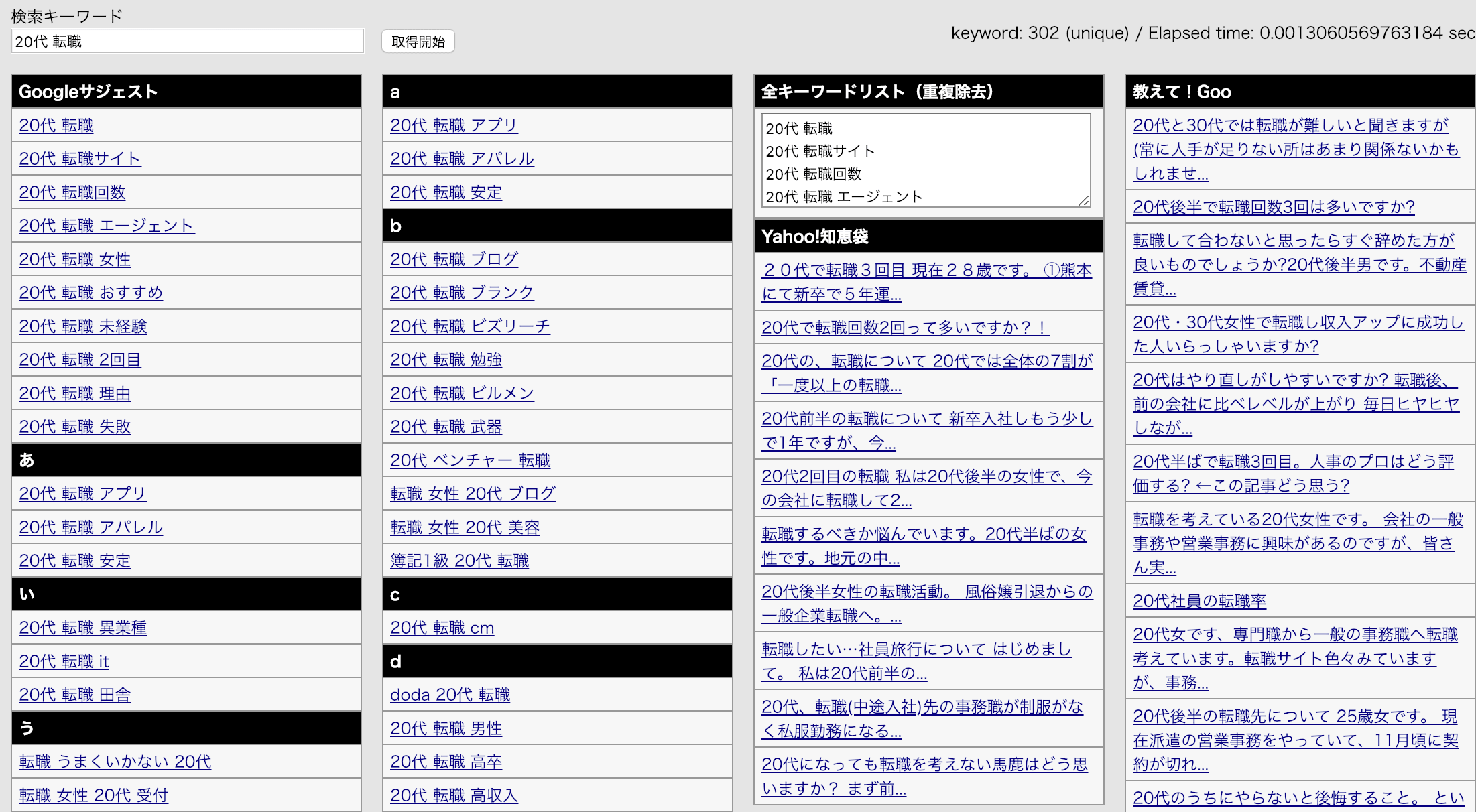Open 20代 転職 エージェント link
Viewport: 1476px width, 812px height.
coord(107,226)
